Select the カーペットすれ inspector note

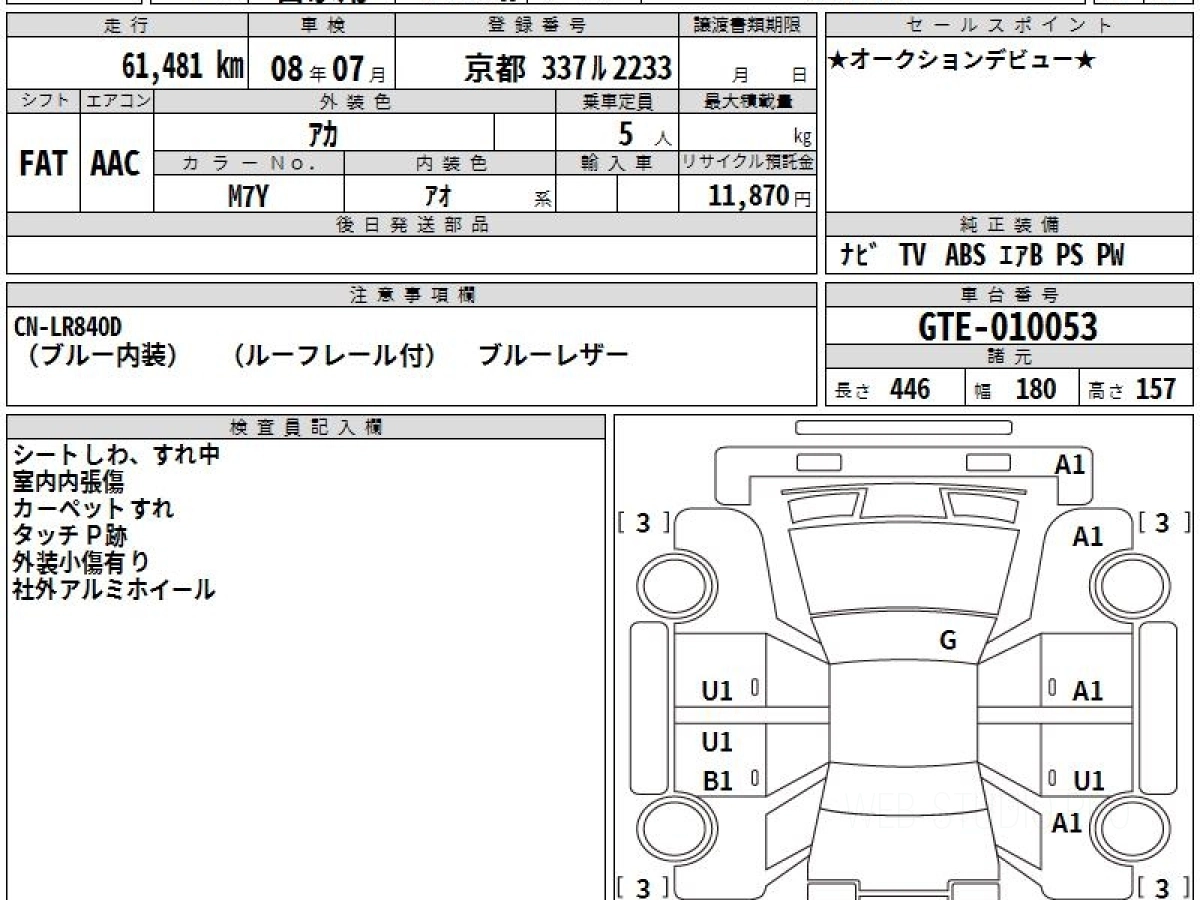[93, 508]
